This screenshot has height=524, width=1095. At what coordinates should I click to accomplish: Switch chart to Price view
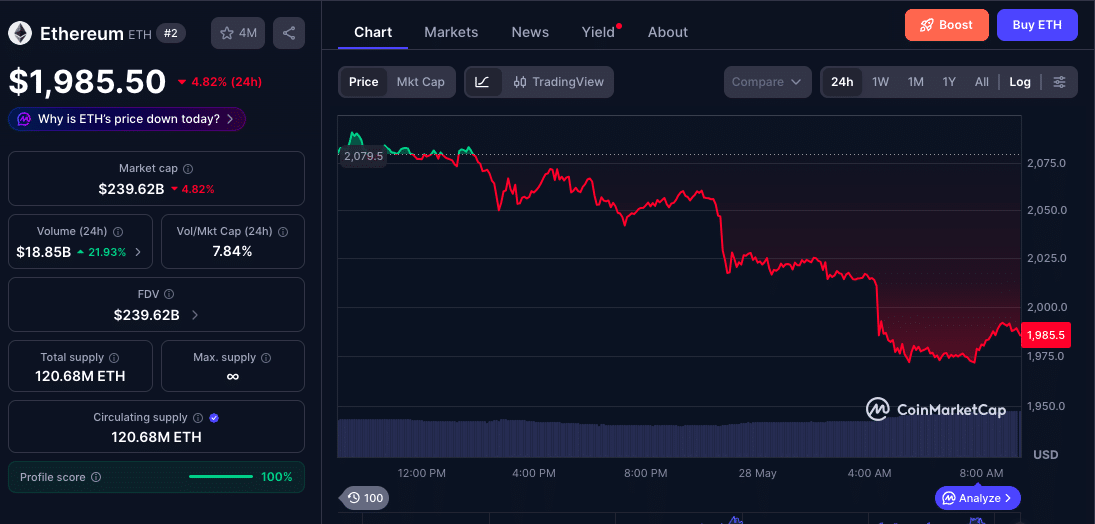363,82
